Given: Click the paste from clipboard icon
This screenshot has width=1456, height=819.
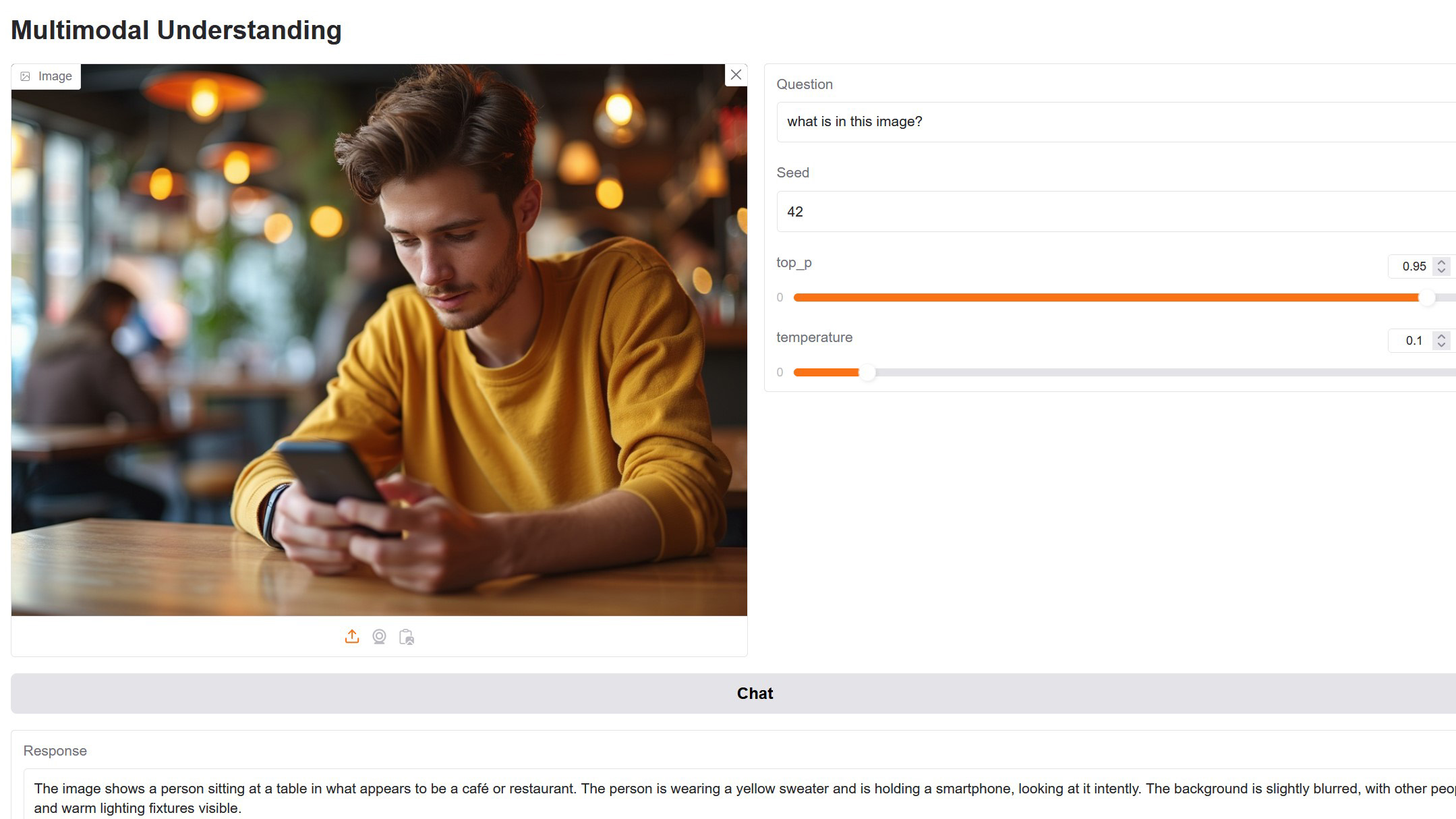Looking at the screenshot, I should [x=407, y=637].
